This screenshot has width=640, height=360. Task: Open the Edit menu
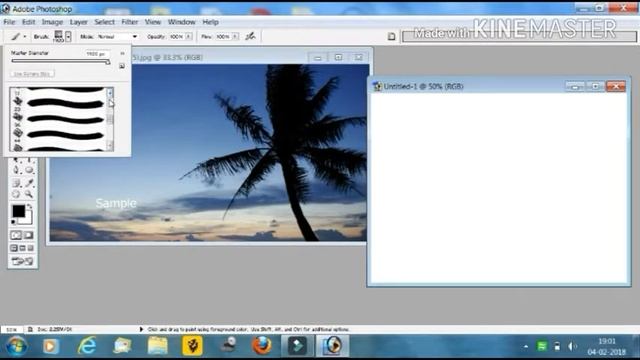[x=29, y=22]
